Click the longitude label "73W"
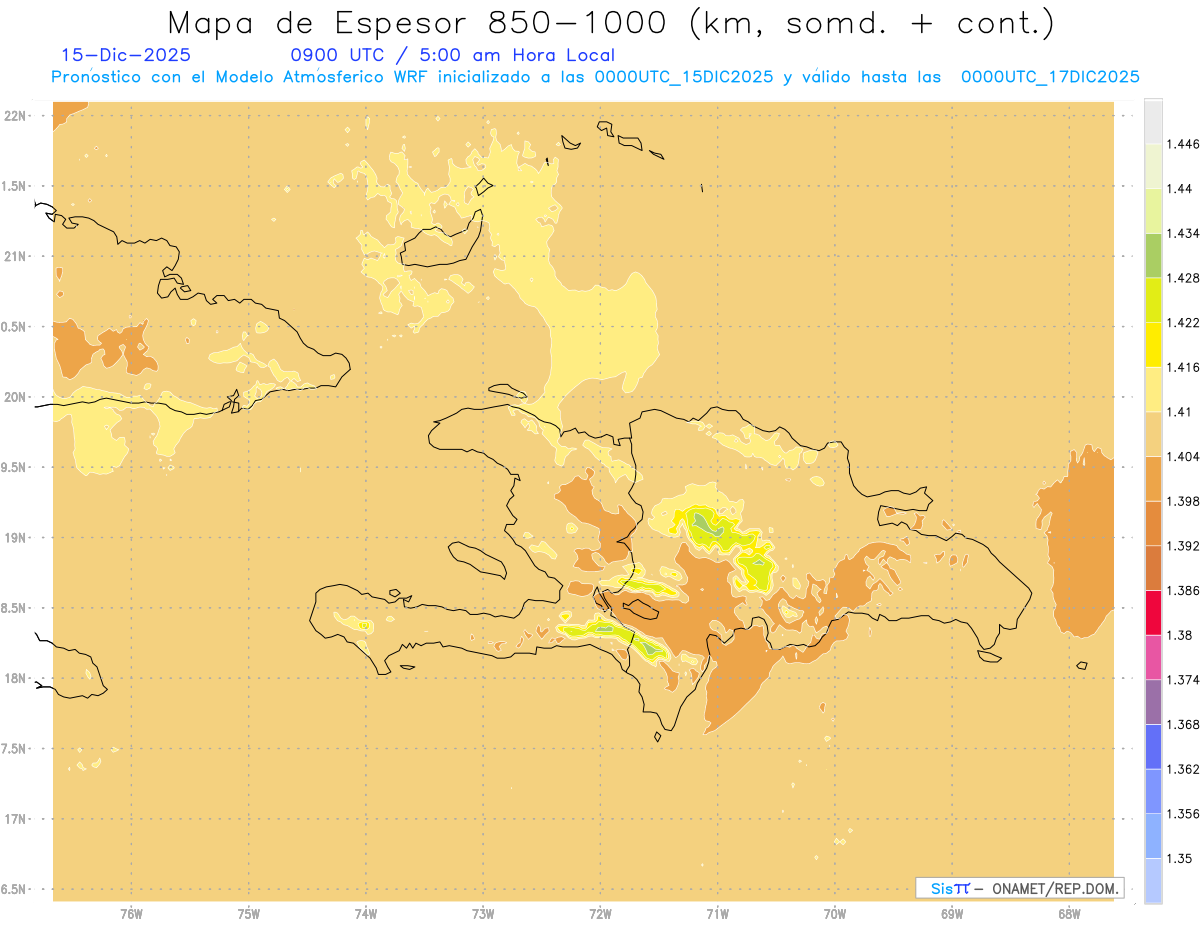 coord(483,914)
